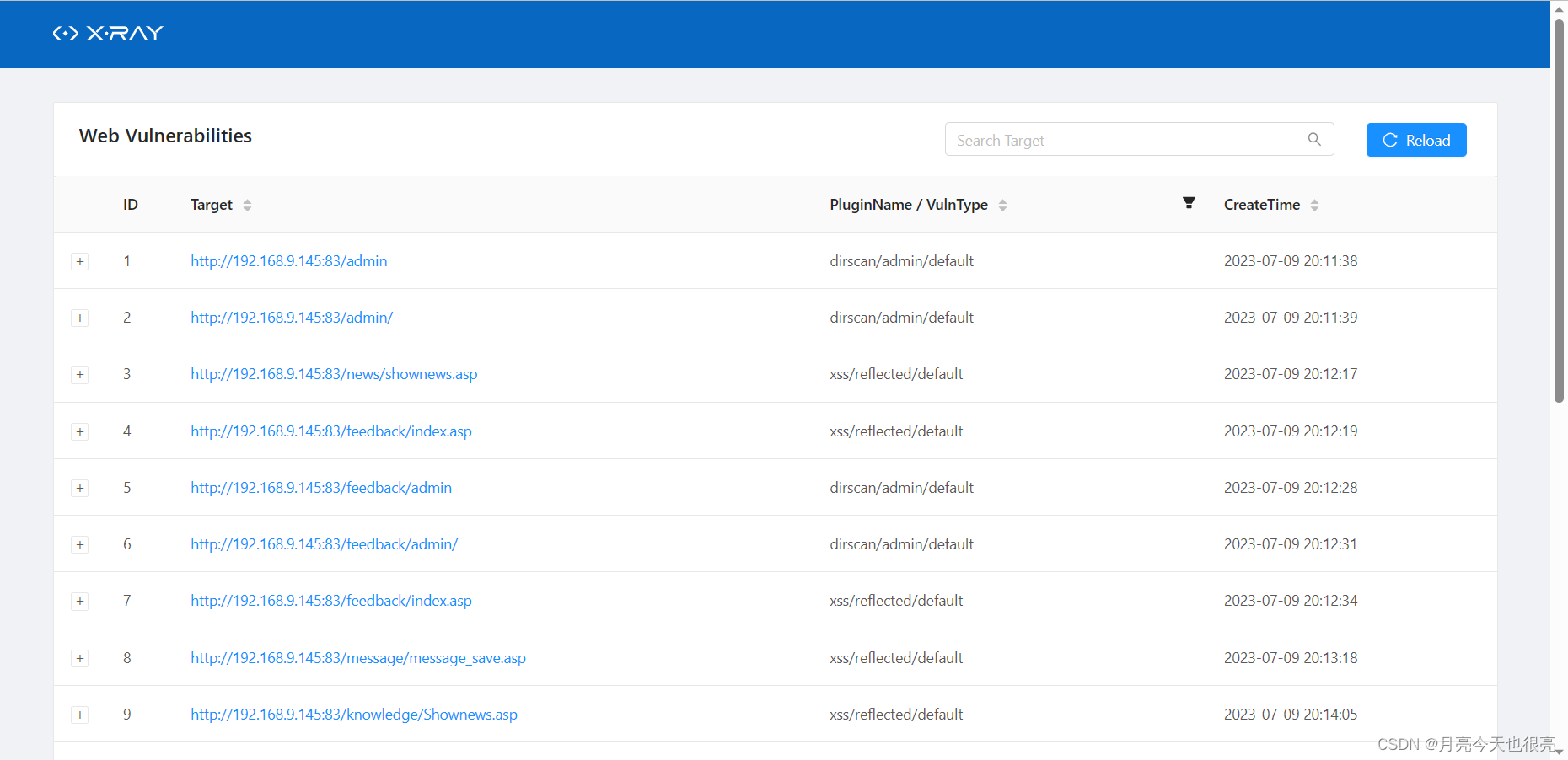Select timestamp 2023-07-09 20:14:05

[x=1291, y=715]
